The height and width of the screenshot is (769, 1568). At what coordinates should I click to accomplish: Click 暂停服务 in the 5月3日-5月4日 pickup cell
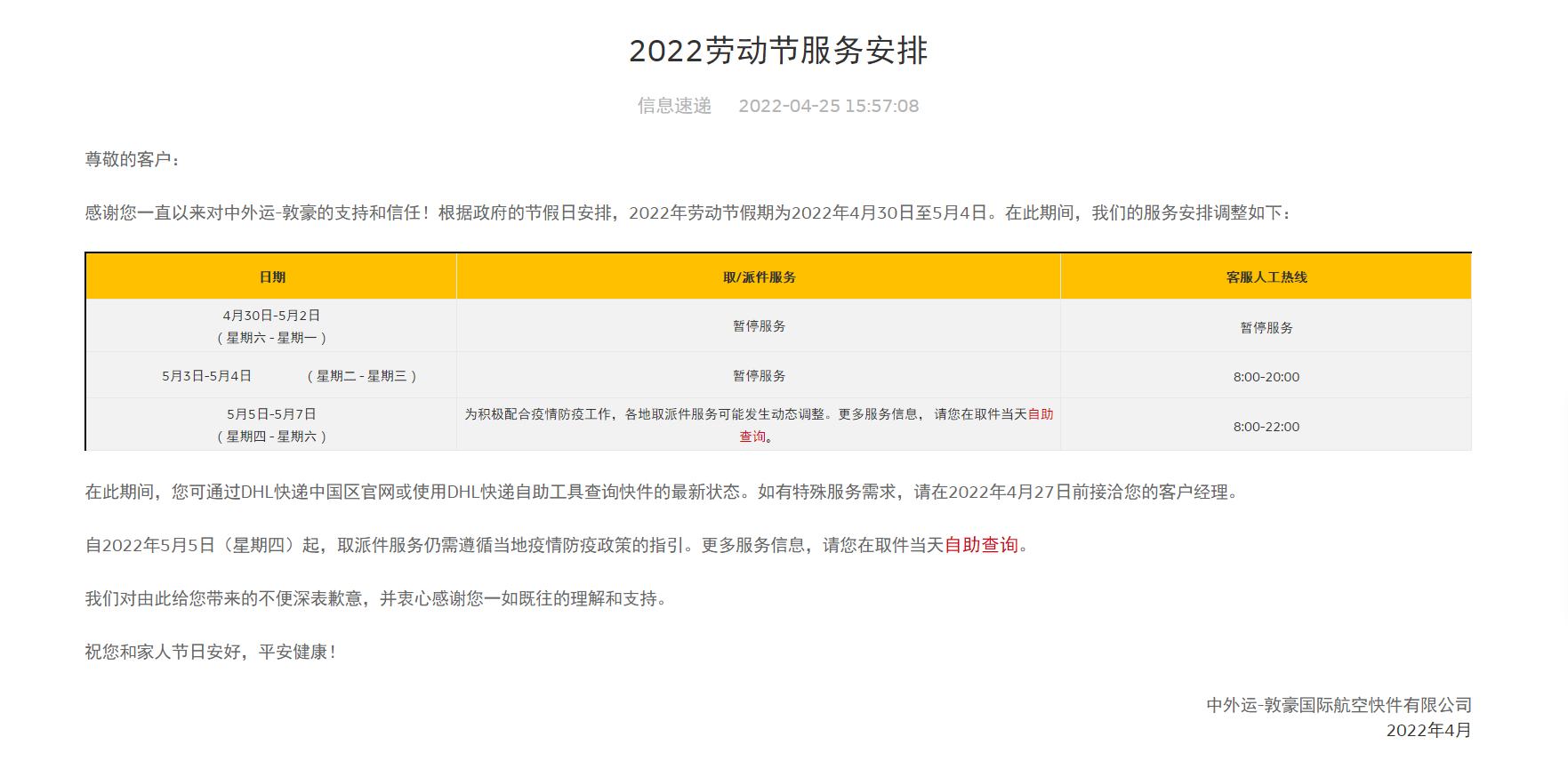(x=760, y=376)
